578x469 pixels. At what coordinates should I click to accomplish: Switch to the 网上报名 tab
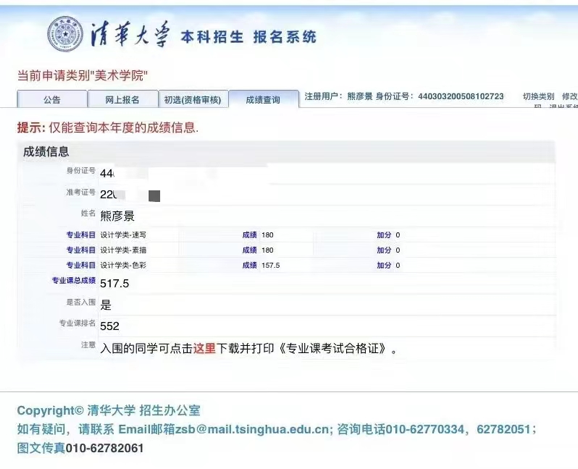122,99
